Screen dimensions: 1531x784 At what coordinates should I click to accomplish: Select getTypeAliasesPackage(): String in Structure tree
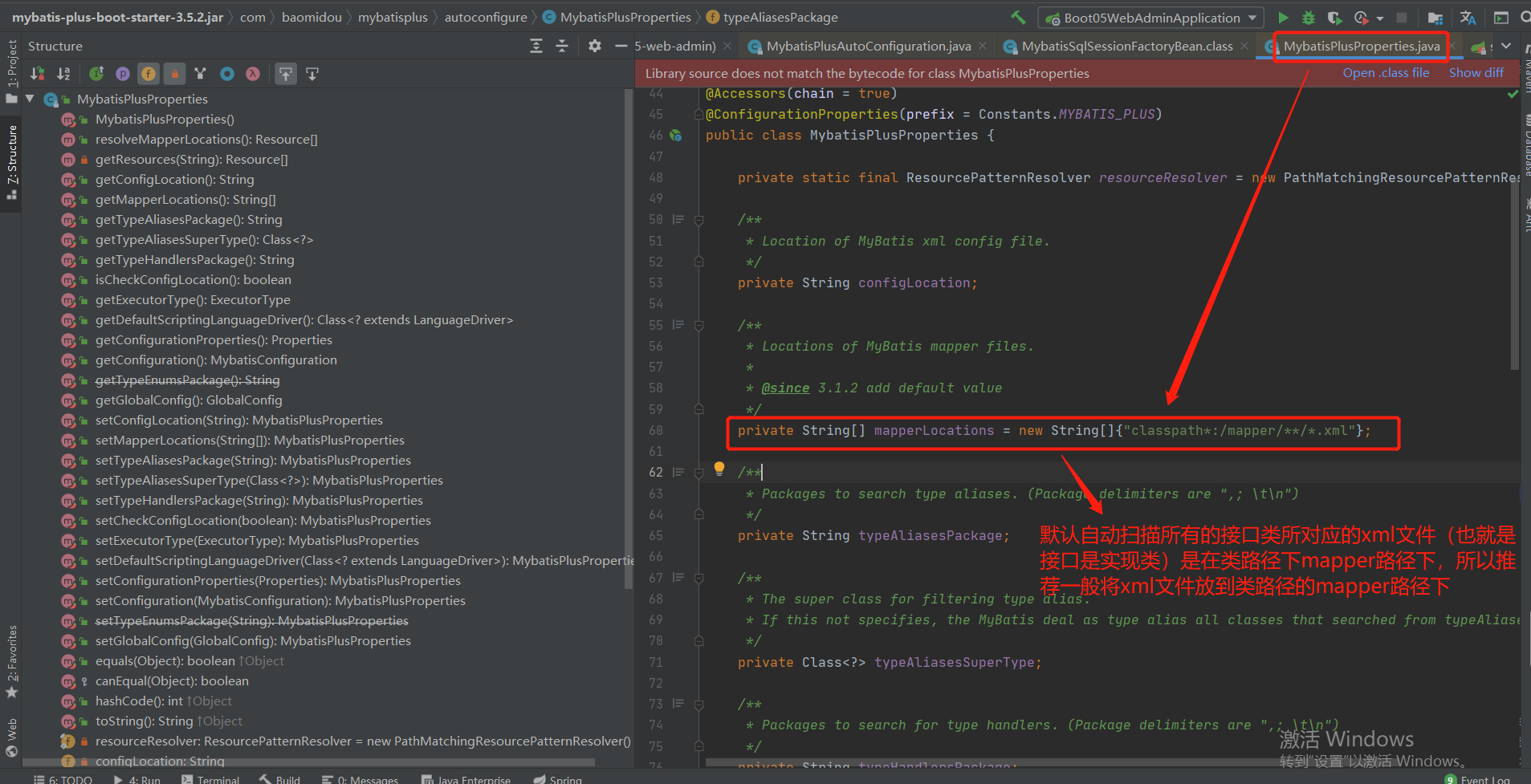pyautogui.click(x=189, y=220)
